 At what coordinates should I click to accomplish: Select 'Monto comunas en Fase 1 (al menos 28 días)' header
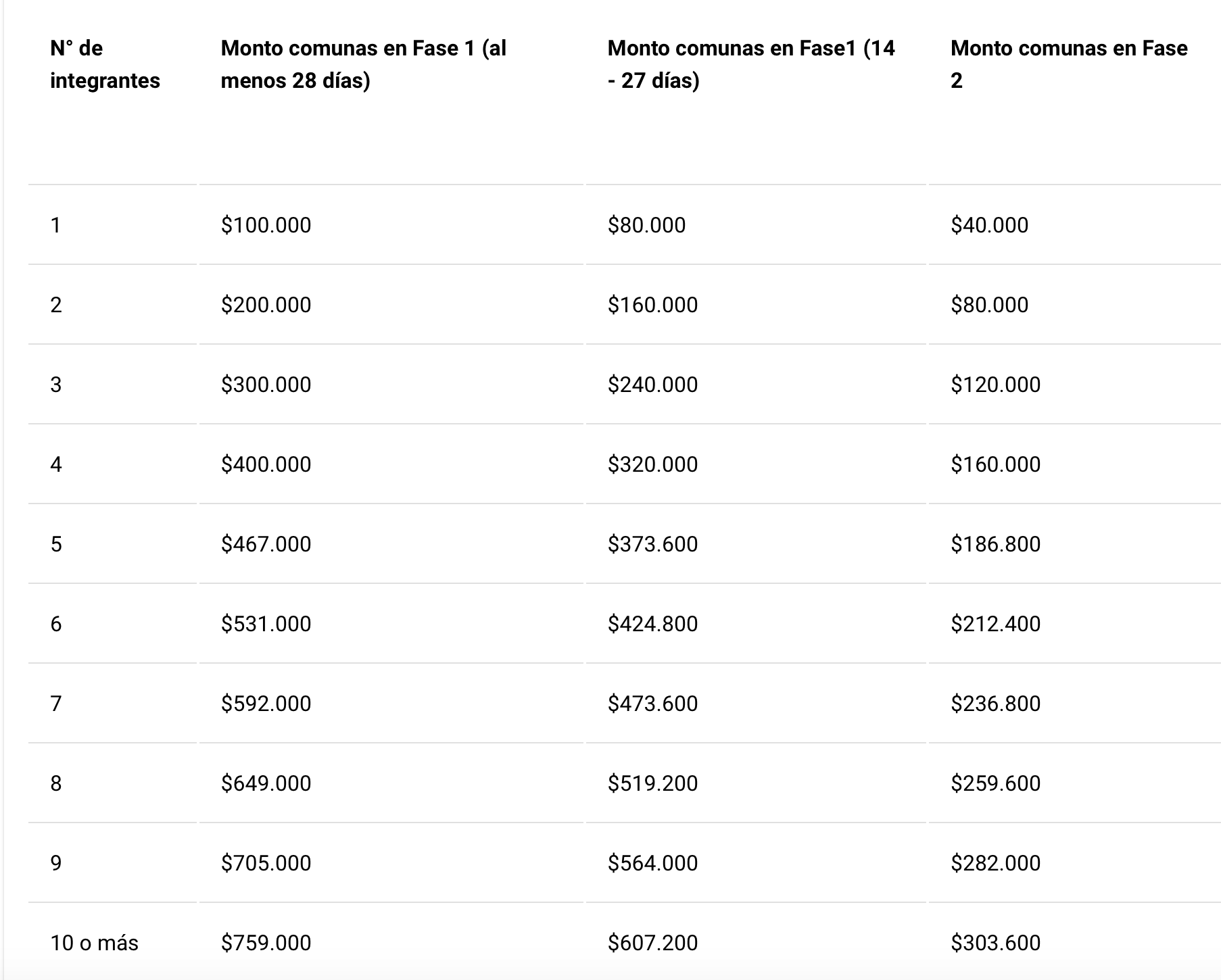(363, 64)
